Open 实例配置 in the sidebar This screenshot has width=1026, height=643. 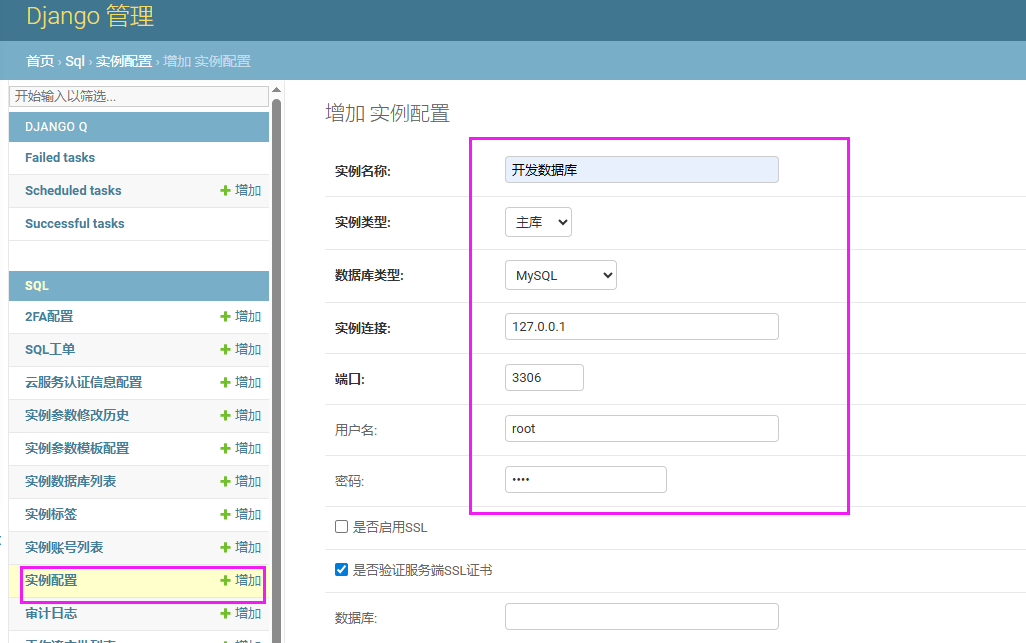pos(51,581)
